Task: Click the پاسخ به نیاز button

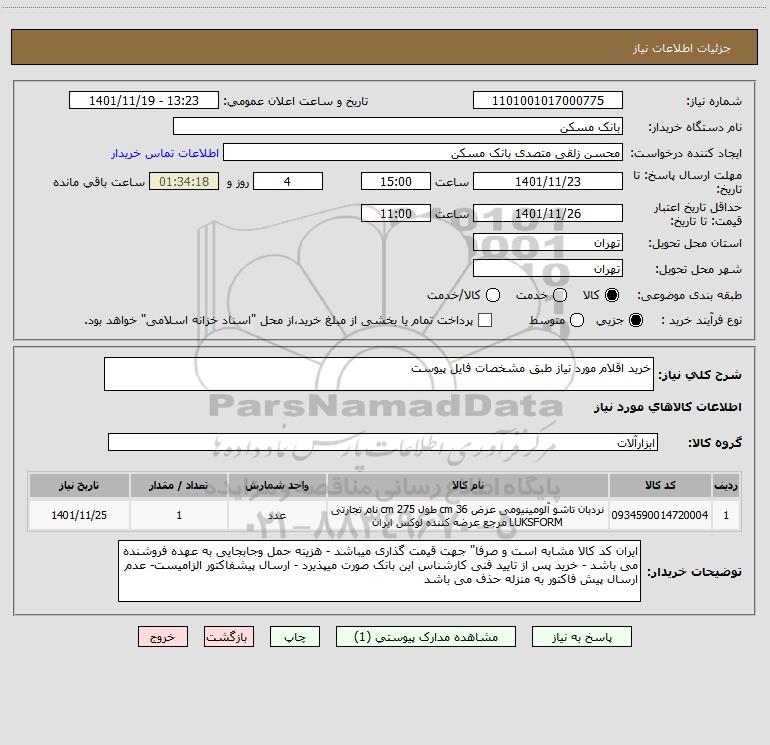Action: [582, 637]
